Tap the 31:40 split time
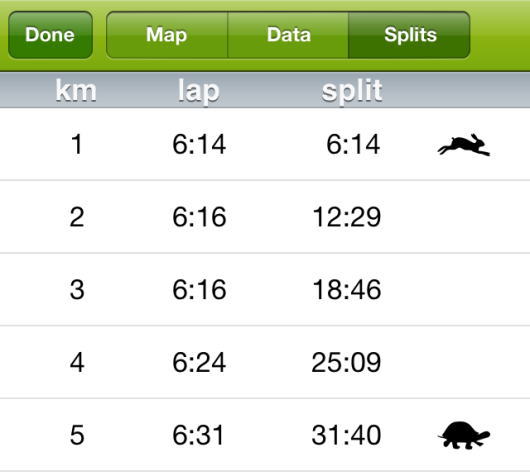The width and height of the screenshot is (530, 476). [346, 435]
